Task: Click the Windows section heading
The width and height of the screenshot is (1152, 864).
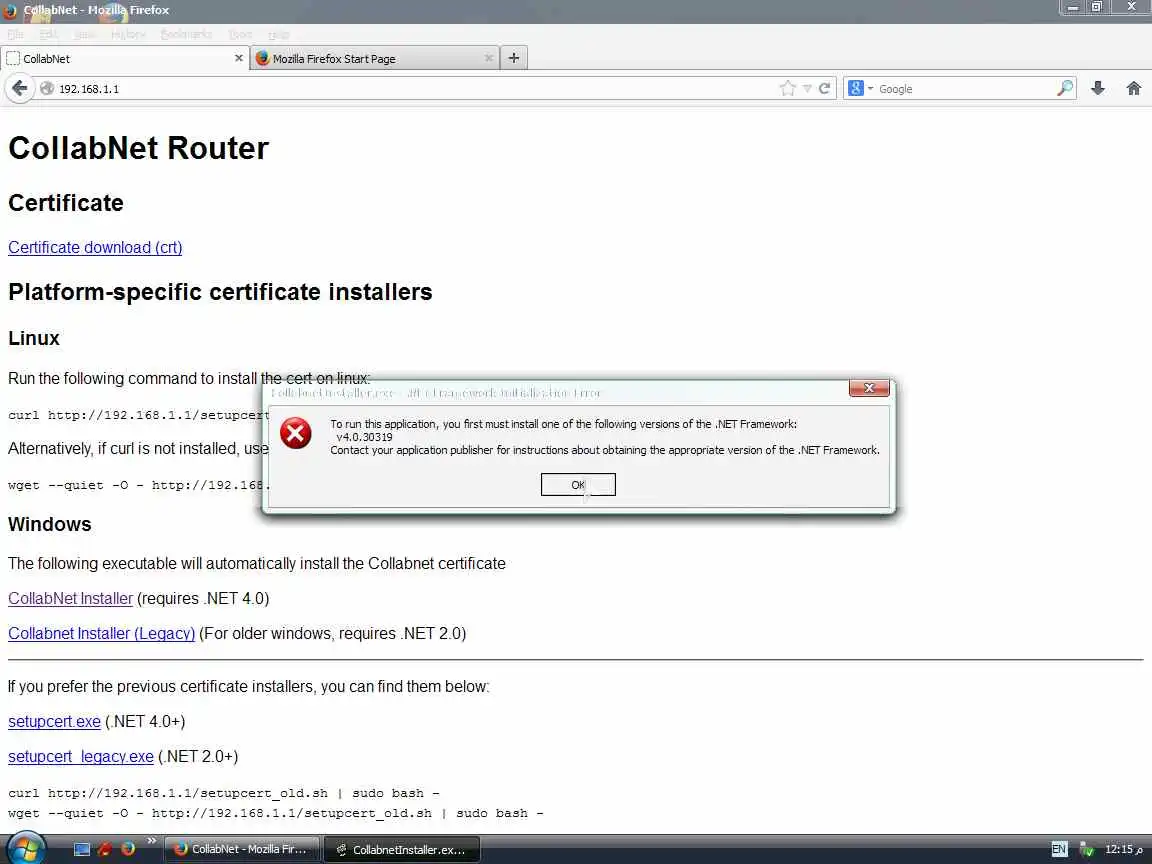Action: [x=50, y=525]
